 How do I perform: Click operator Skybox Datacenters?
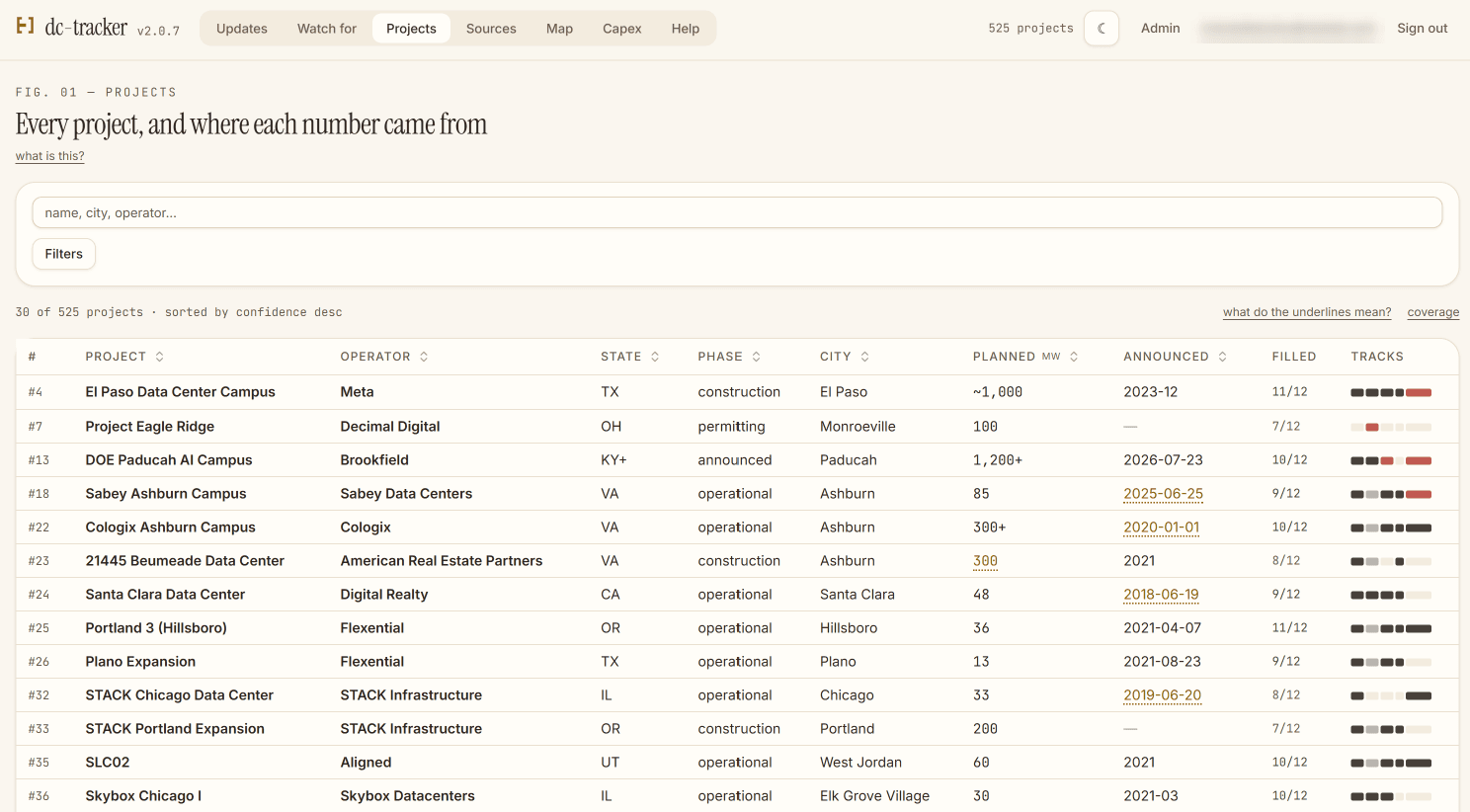pyautogui.click(x=407, y=796)
